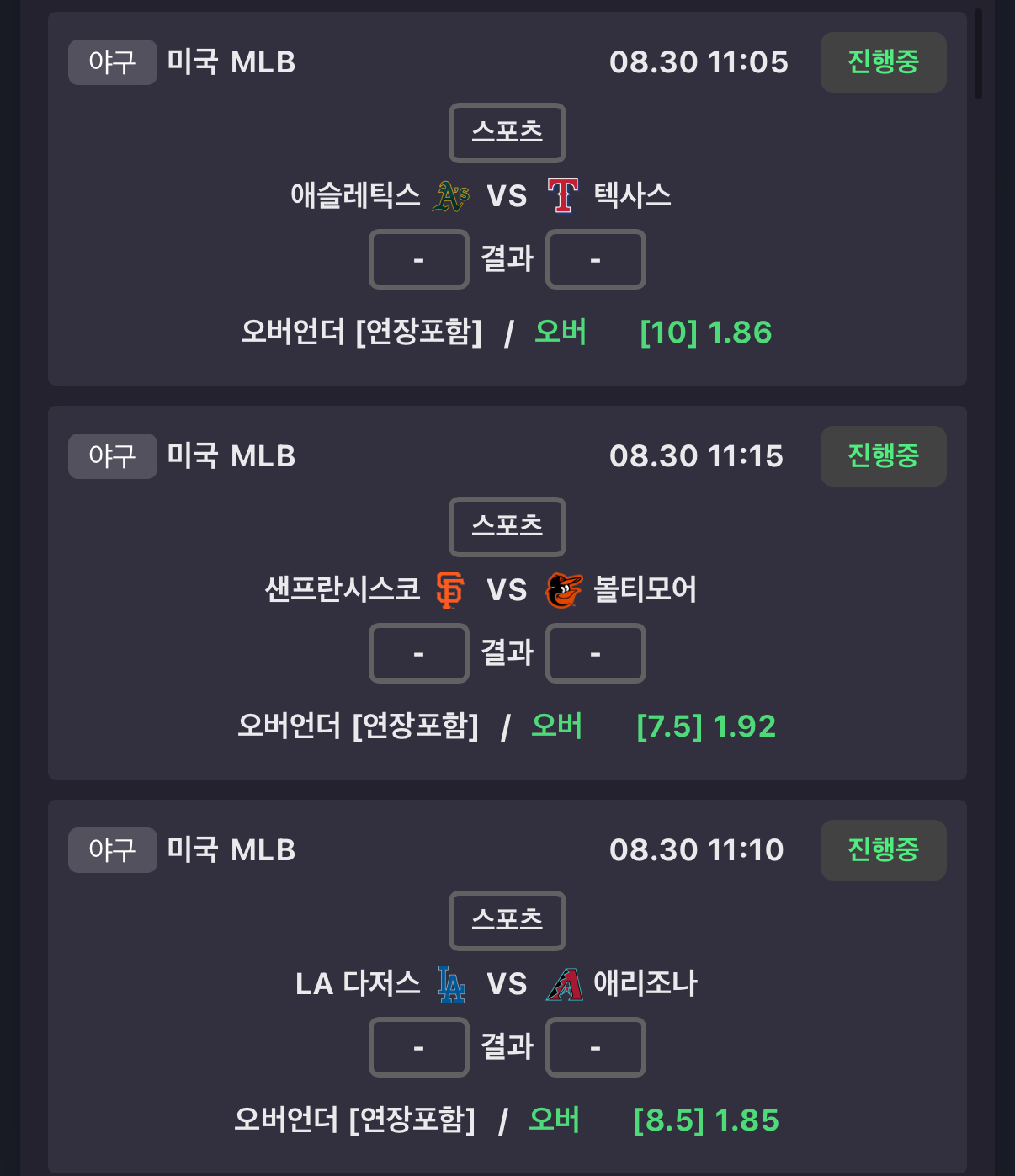
Task: Click 진행중 status for the 11:05 game
Action: [884, 62]
